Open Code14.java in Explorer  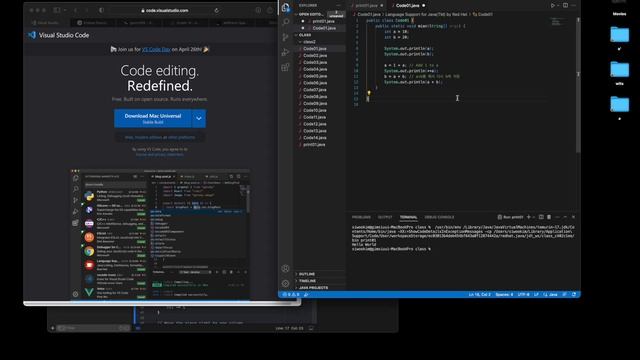click(x=315, y=138)
